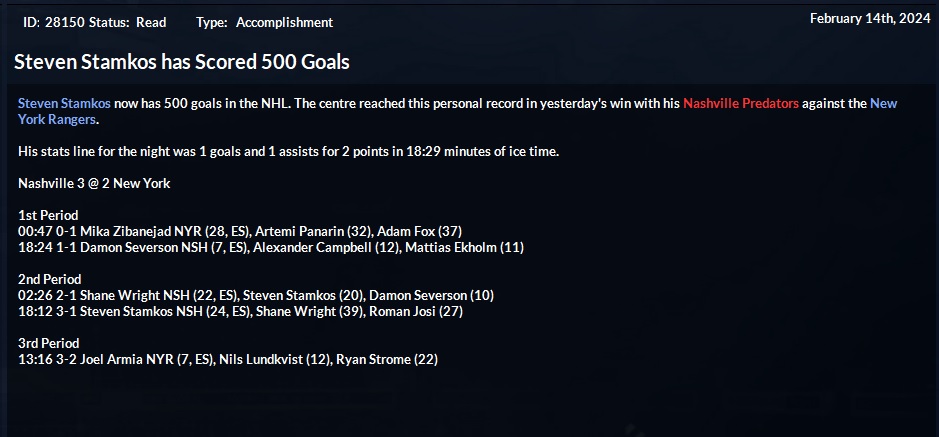Click the 00:47 goal timestamp
Screen dimensions: 939x437
coord(34,231)
